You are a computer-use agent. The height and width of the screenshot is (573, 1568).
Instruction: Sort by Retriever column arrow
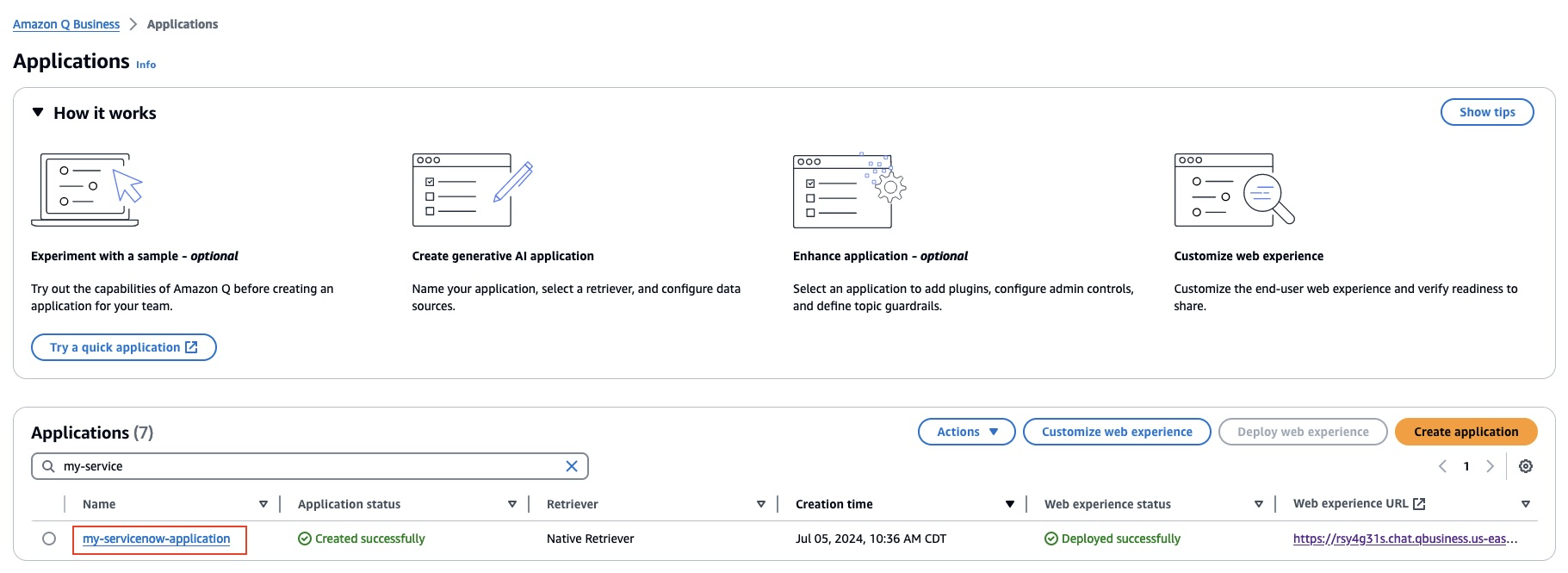coord(761,504)
